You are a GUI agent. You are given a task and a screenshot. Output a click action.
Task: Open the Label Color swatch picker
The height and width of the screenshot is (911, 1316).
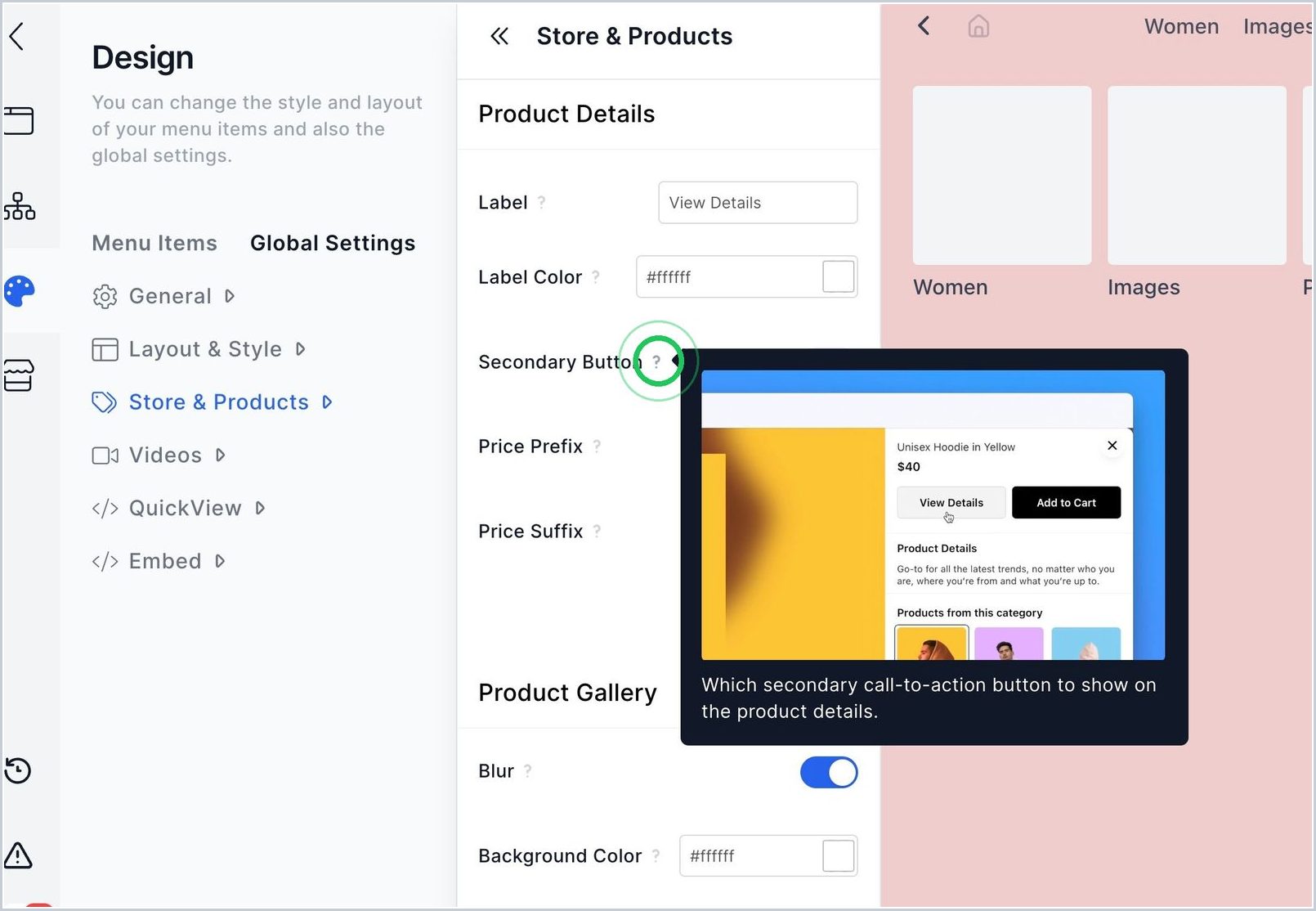838,276
